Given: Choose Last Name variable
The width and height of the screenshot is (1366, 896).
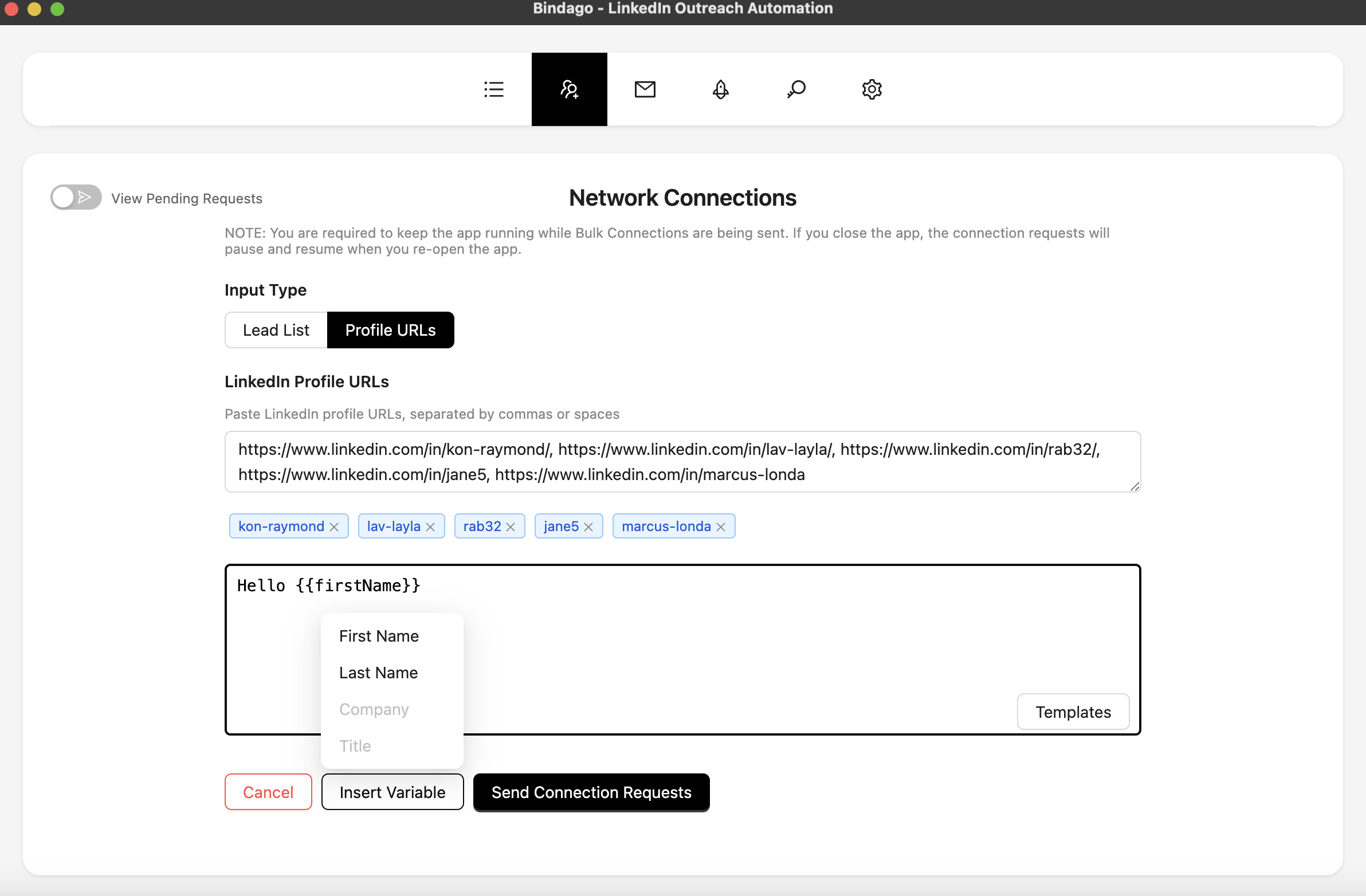Looking at the screenshot, I should tap(378, 673).
